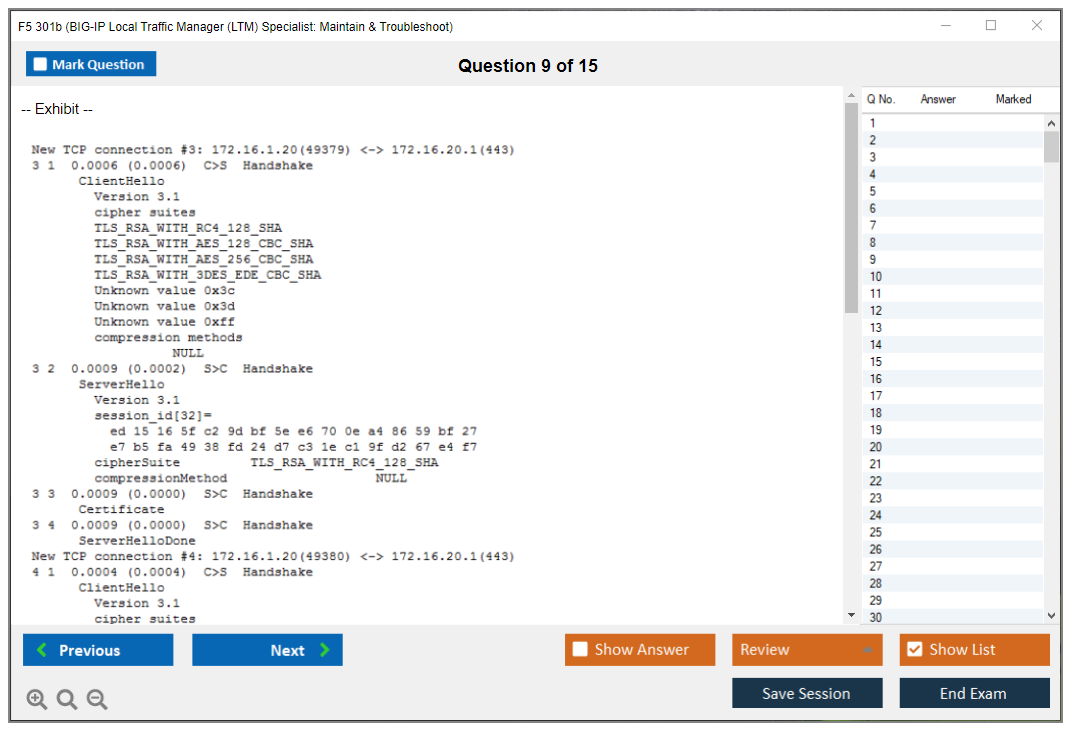Select question 1 in the list
Viewport: 1075px width, 735px height.
pos(873,123)
